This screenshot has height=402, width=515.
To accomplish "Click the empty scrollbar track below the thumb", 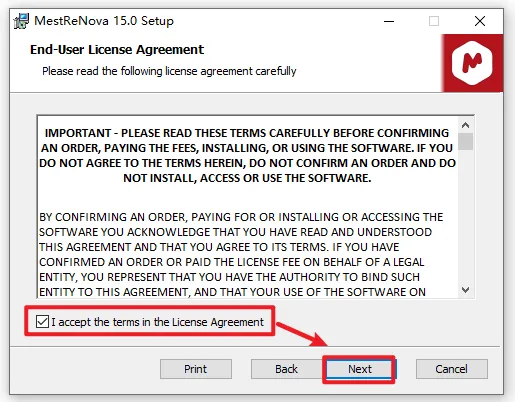I will pos(466,217).
